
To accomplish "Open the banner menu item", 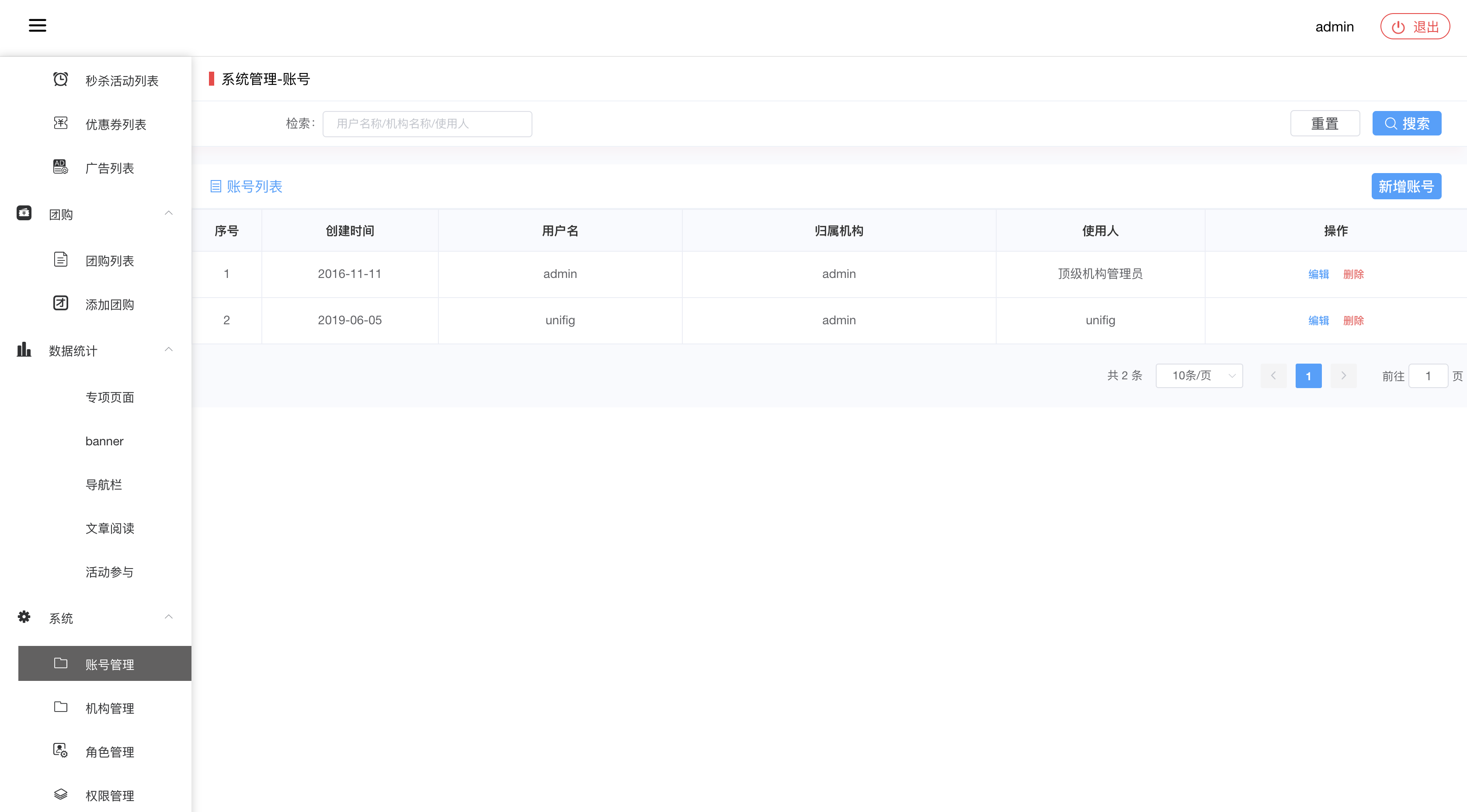I will tap(104, 441).
